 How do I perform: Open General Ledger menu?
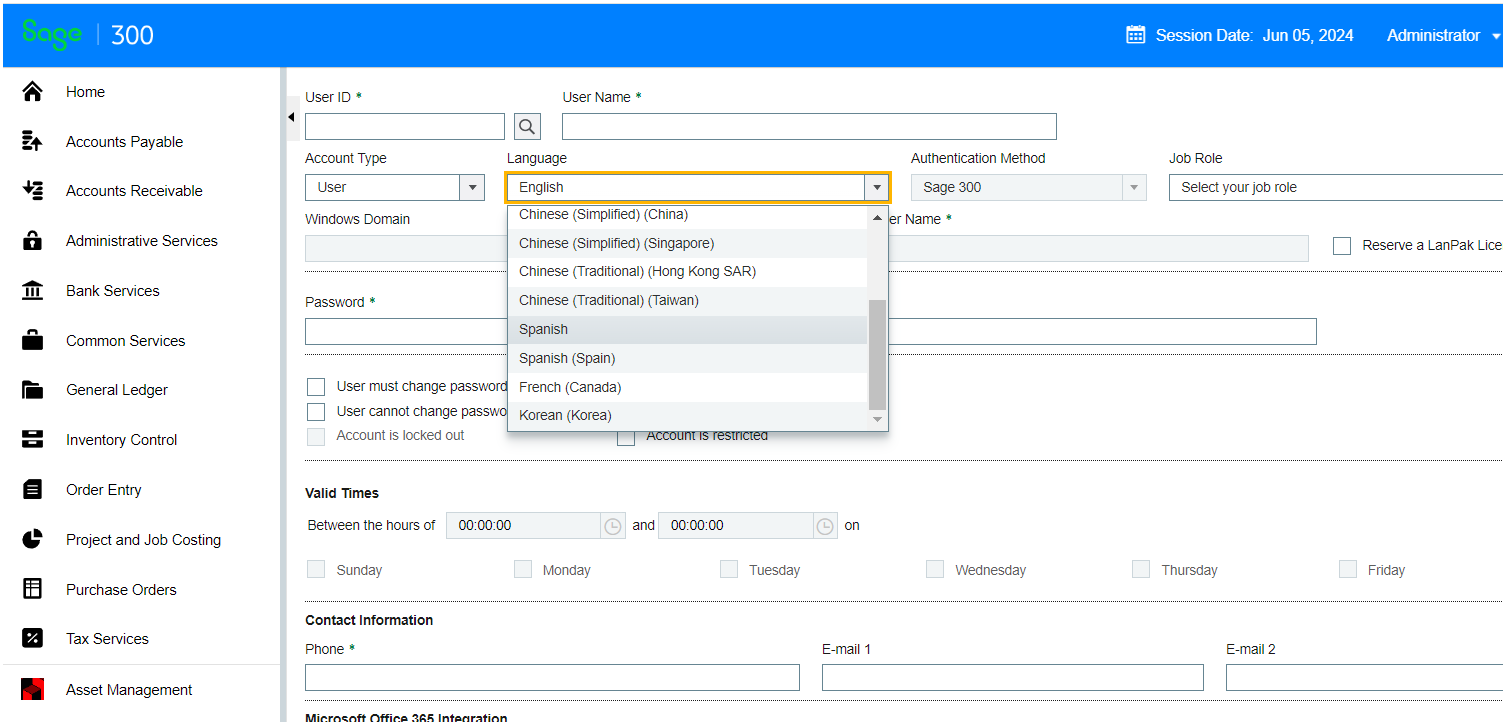[117, 390]
